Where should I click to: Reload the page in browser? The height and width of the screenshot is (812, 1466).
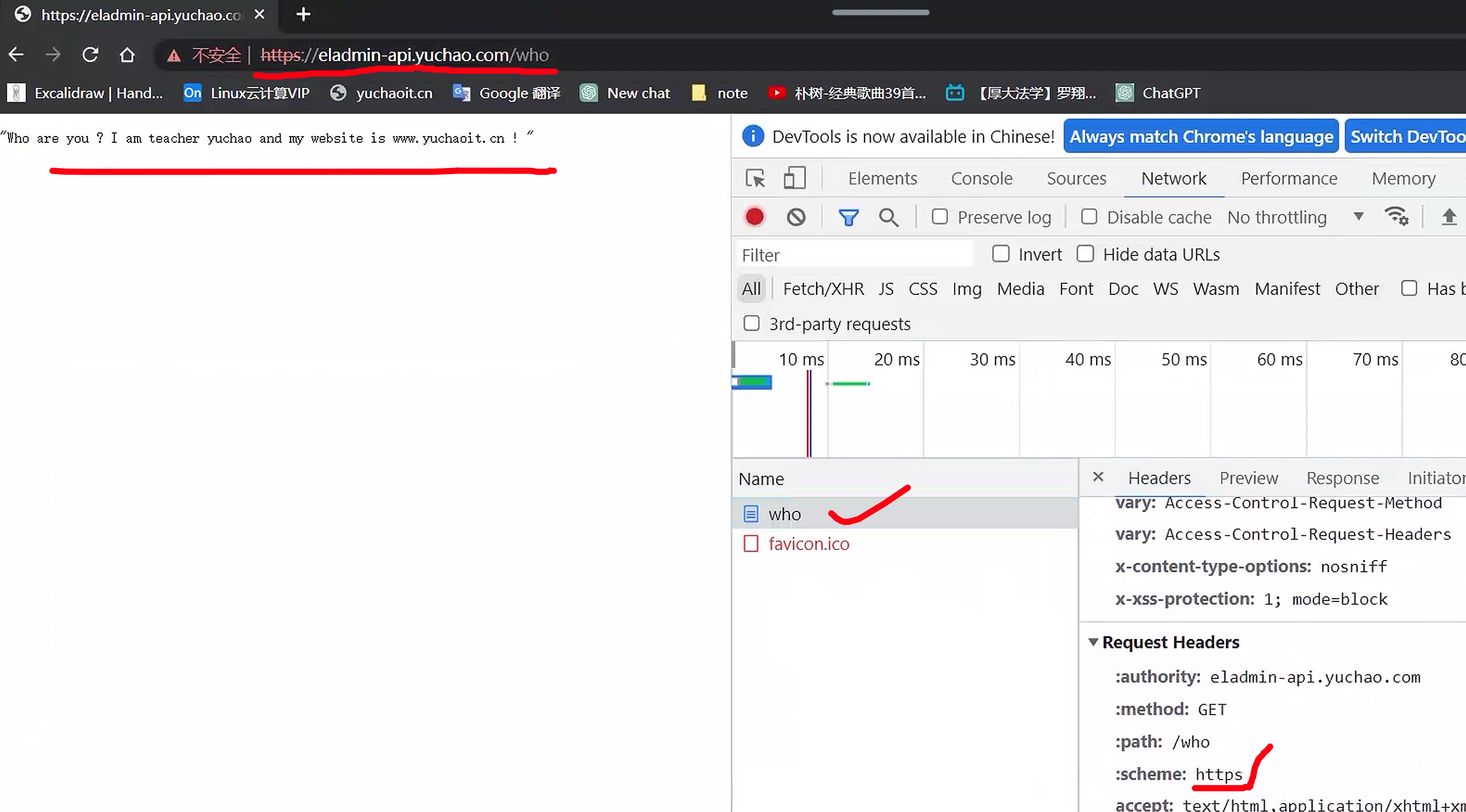coord(91,55)
